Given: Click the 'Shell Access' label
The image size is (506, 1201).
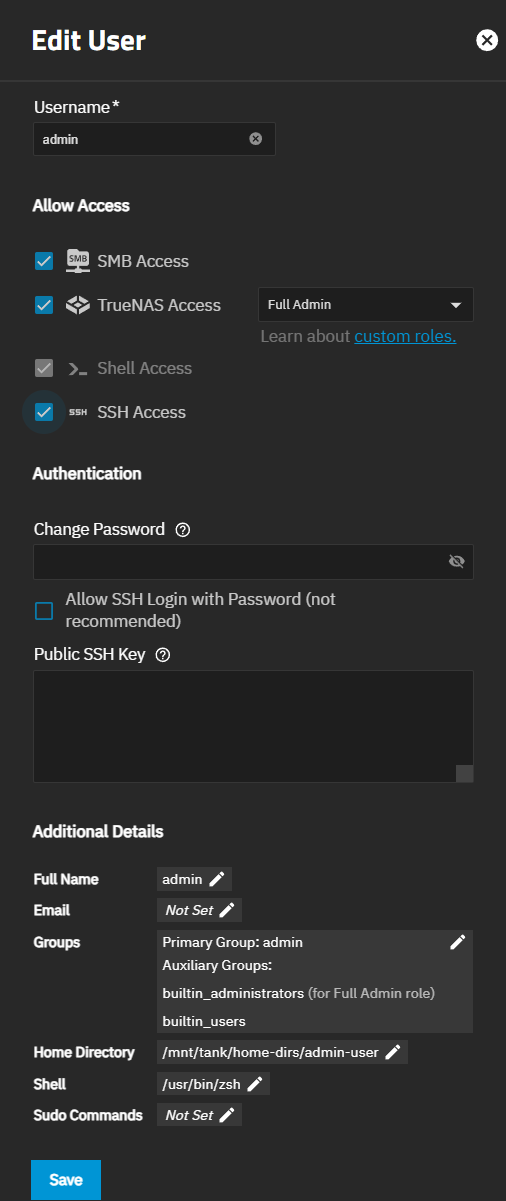Looking at the screenshot, I should [x=144, y=368].
